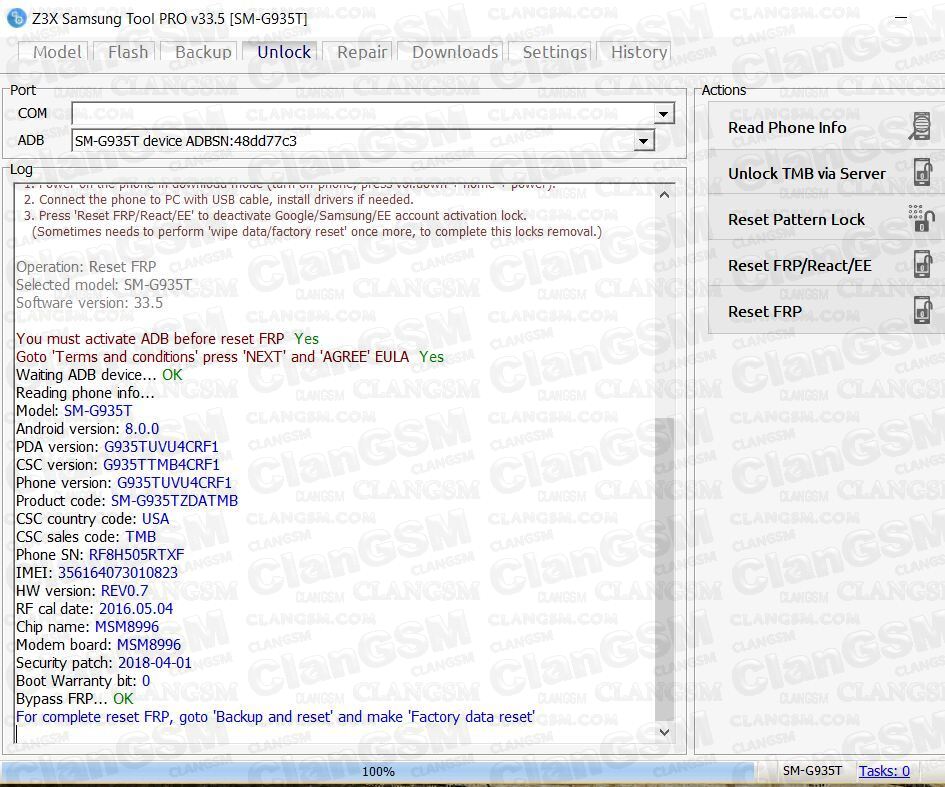The height and width of the screenshot is (787, 945).
Task: Expand the COM port dropdown arrow
Action: 664,113
